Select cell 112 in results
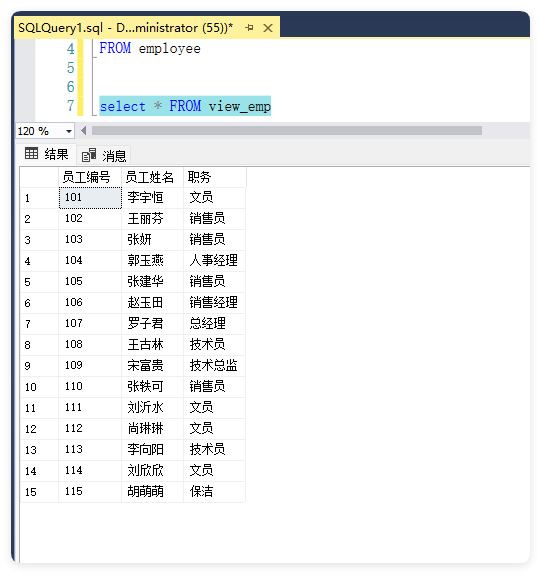Image resolution: width=541 pixels, height=574 pixels. pos(90,429)
